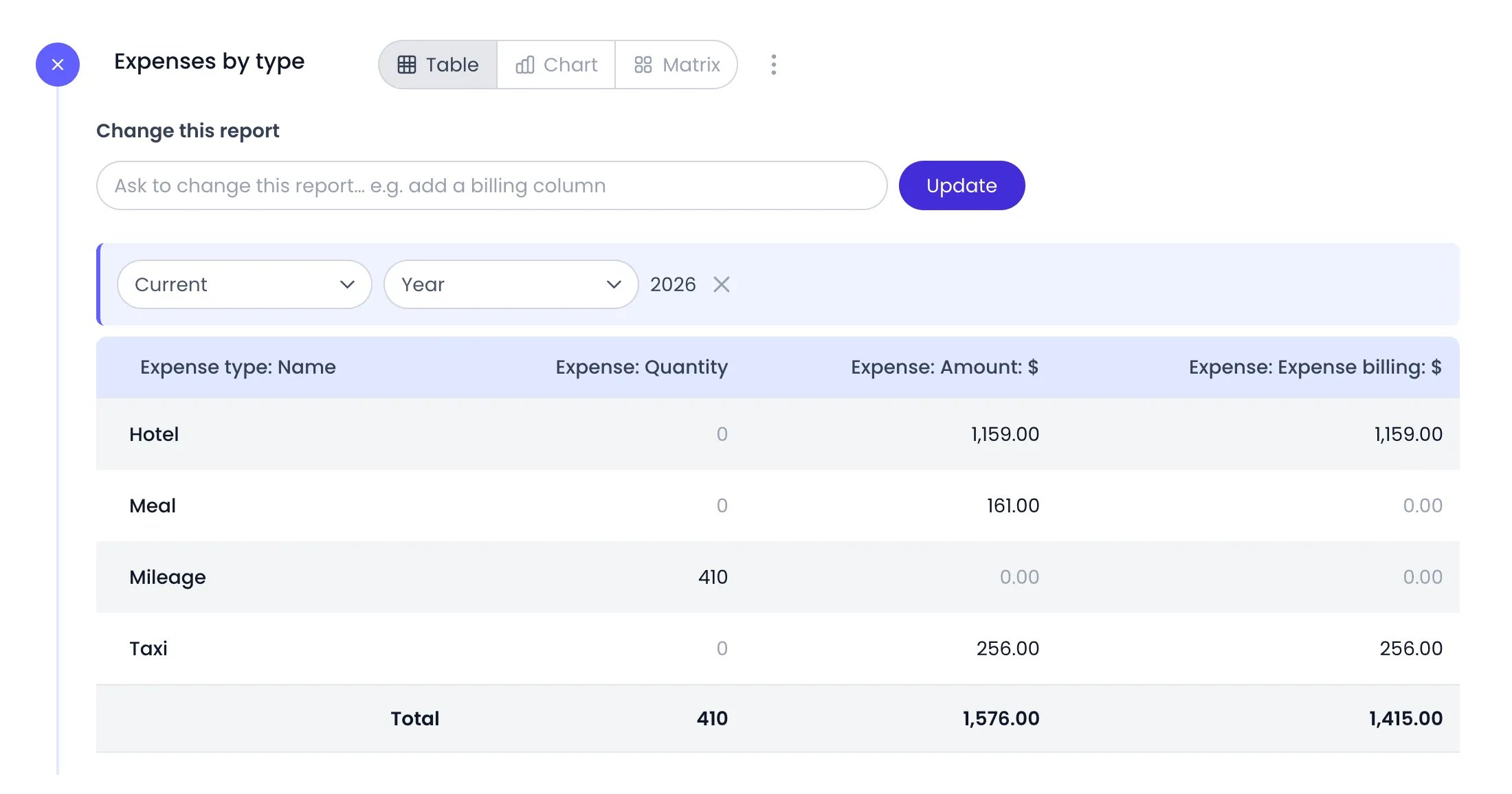1512x794 pixels.
Task: Sort by 'Expense: Expense billing: $' column header
Action: pos(1315,367)
